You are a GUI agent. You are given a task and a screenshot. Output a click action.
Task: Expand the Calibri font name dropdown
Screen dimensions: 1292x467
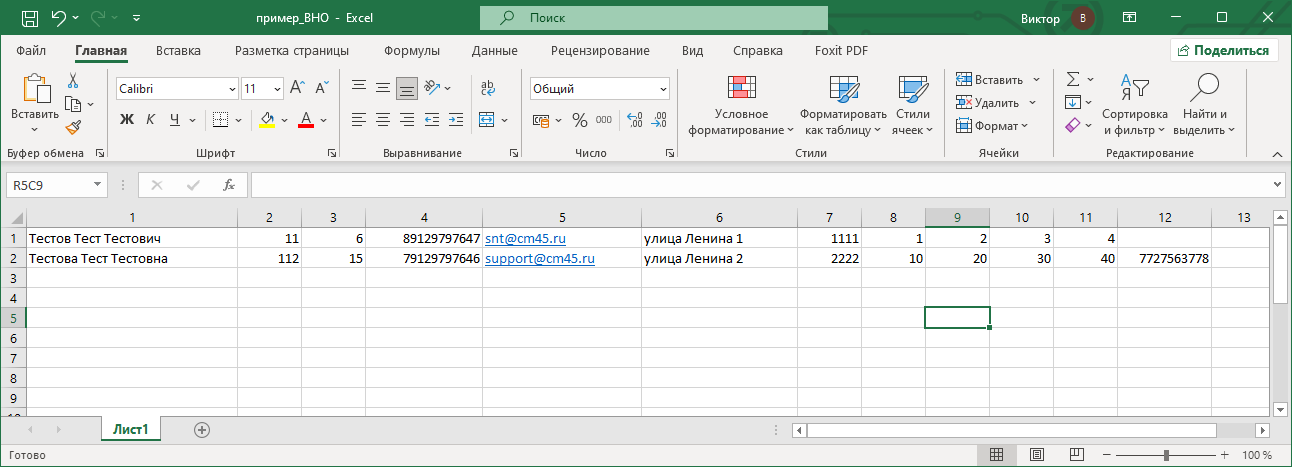click(231, 89)
